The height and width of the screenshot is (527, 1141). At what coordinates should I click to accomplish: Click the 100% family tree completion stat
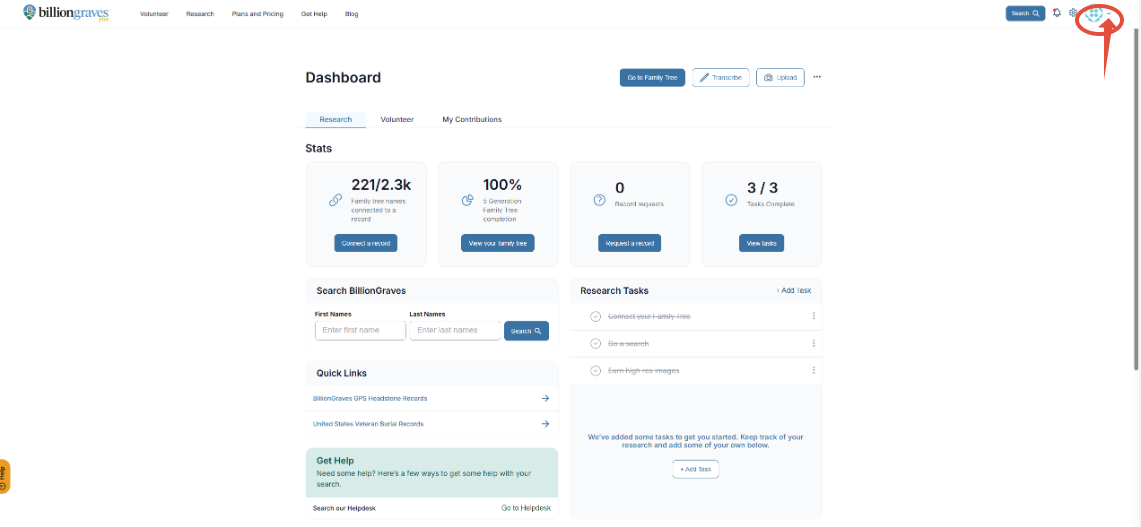coord(502,185)
